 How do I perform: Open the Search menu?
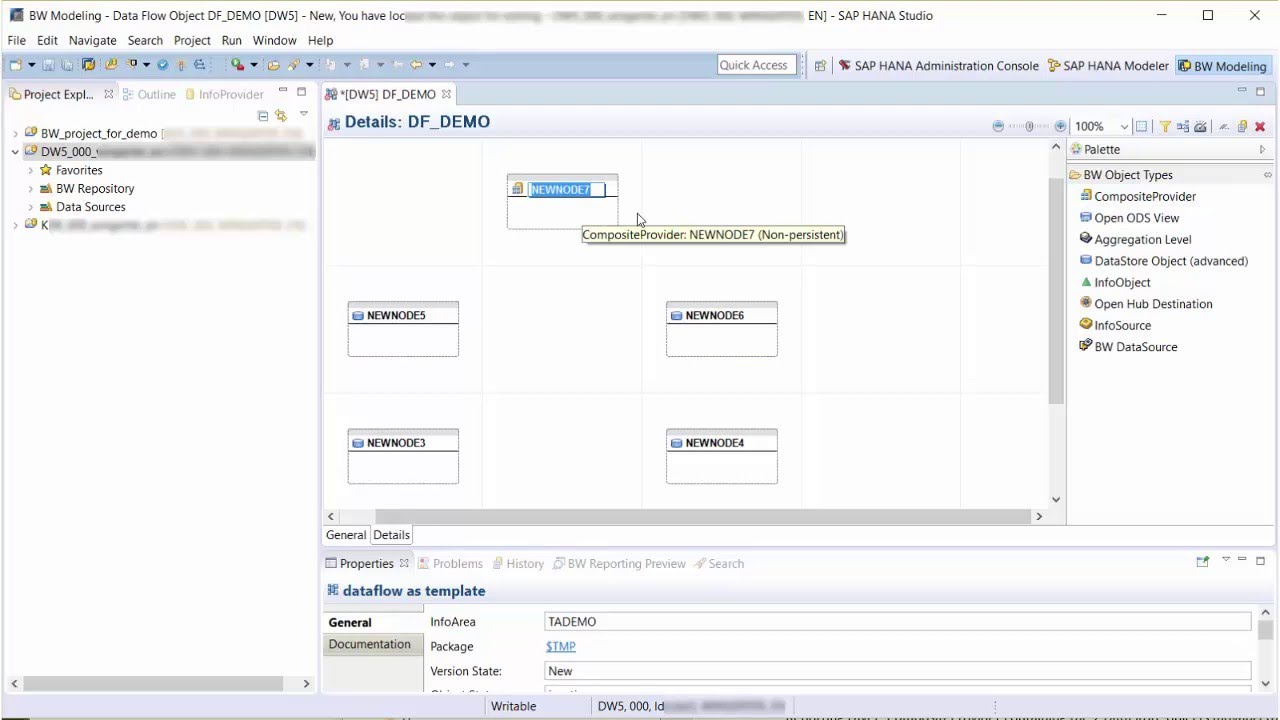click(145, 40)
